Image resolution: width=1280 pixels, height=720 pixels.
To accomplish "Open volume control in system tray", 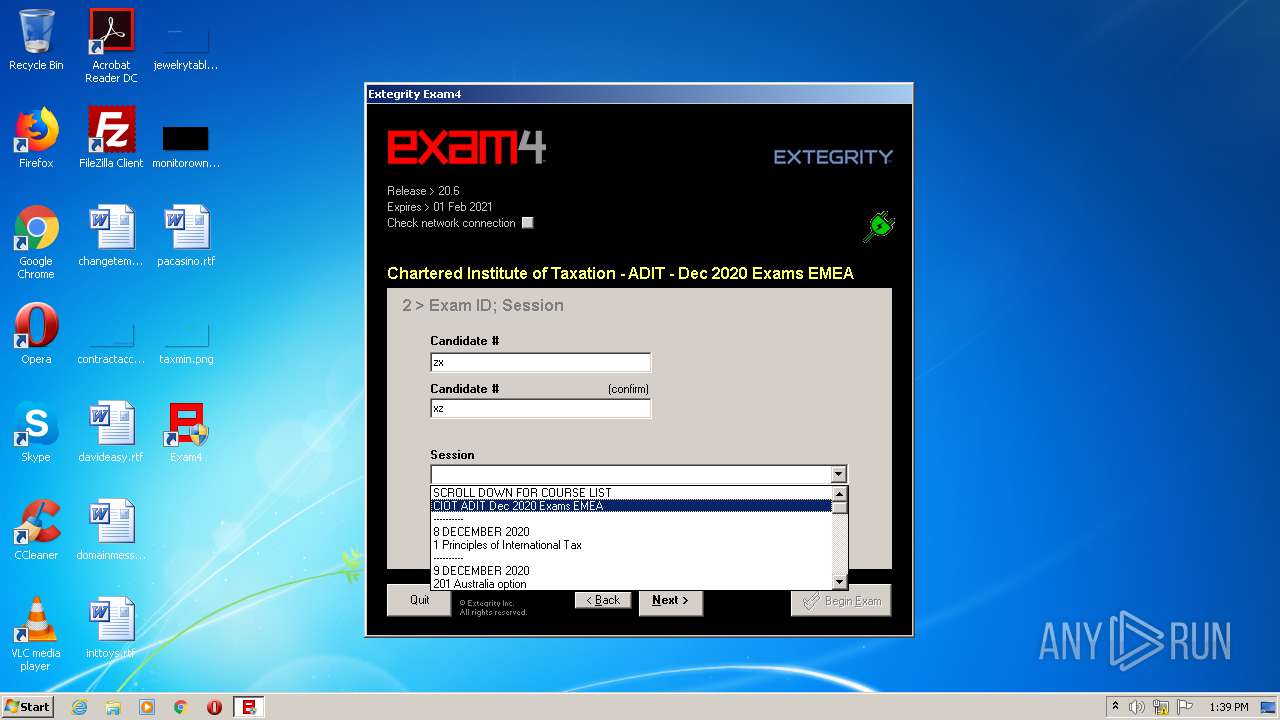I will [x=1137, y=707].
